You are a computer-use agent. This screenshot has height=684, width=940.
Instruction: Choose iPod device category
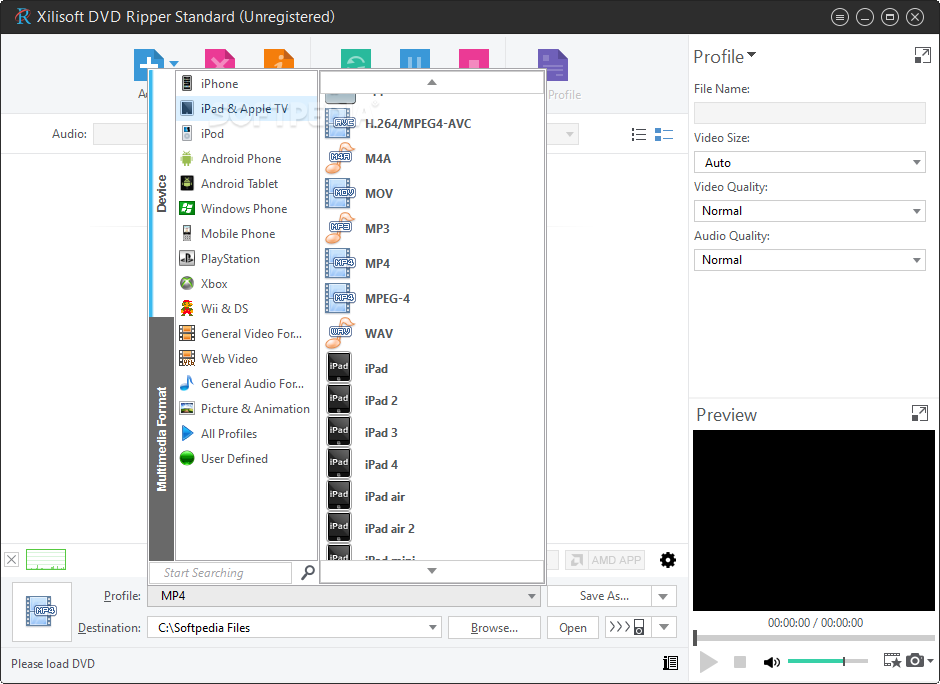click(246, 134)
